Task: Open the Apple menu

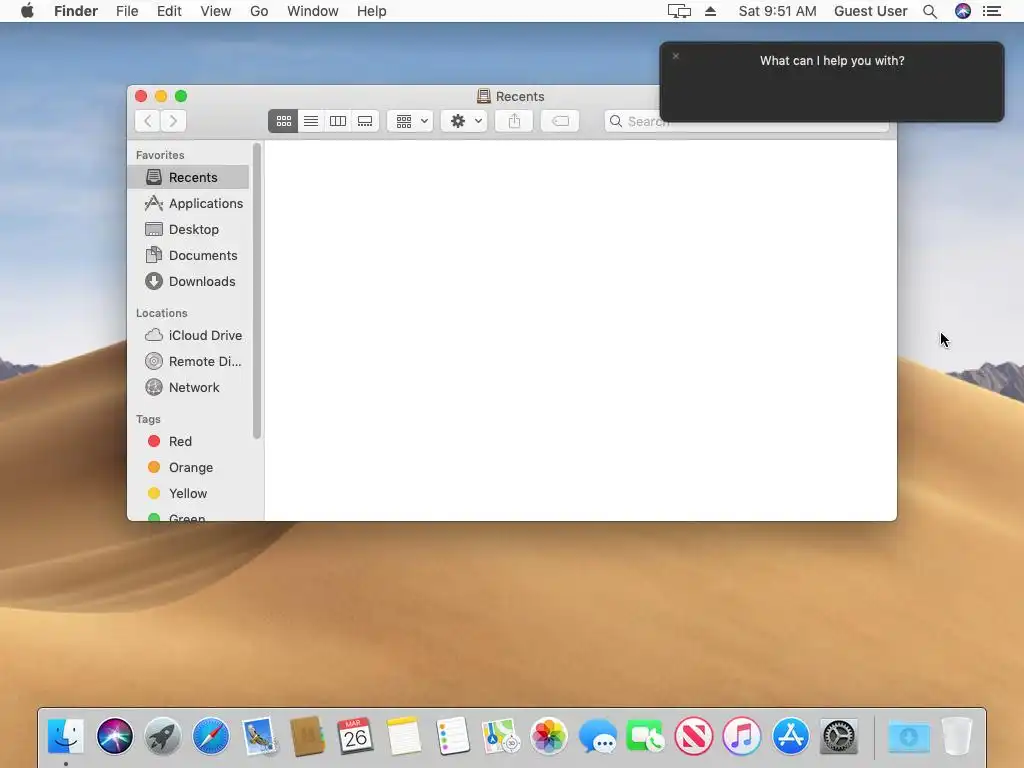Action: tap(27, 11)
